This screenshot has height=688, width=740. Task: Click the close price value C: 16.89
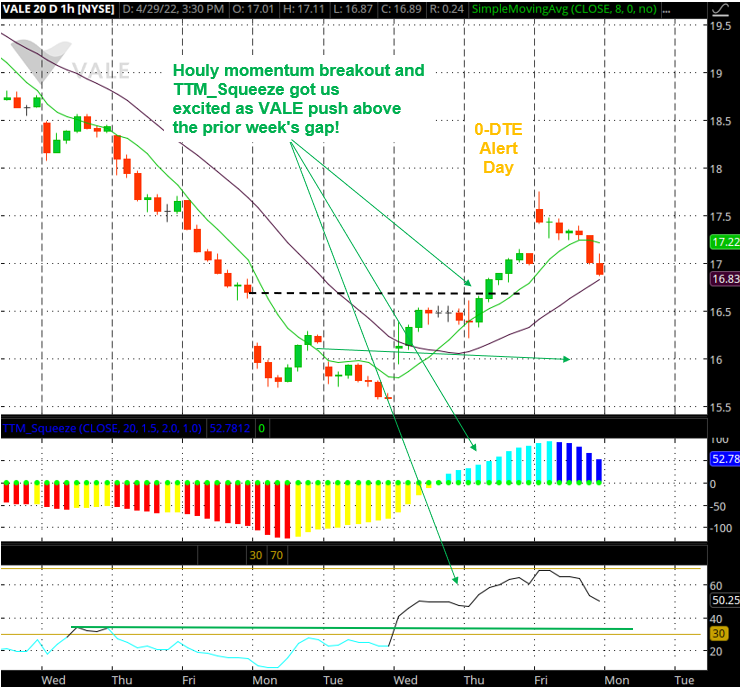pyautogui.click(x=401, y=9)
